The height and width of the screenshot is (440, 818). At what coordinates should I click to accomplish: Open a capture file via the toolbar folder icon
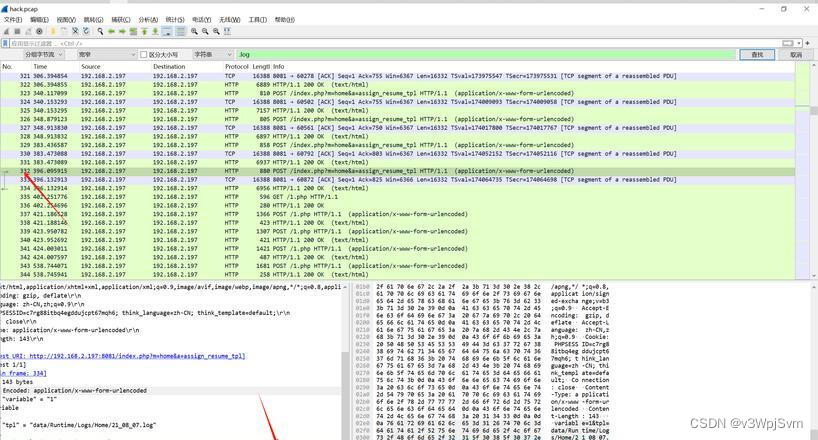[x=53, y=31]
